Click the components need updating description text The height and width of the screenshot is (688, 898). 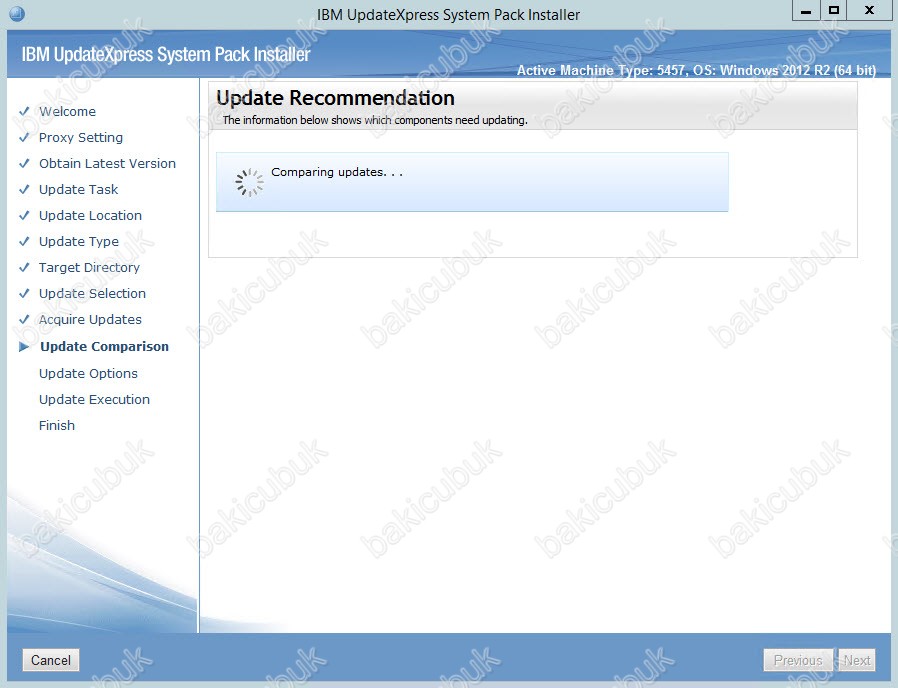(375, 120)
